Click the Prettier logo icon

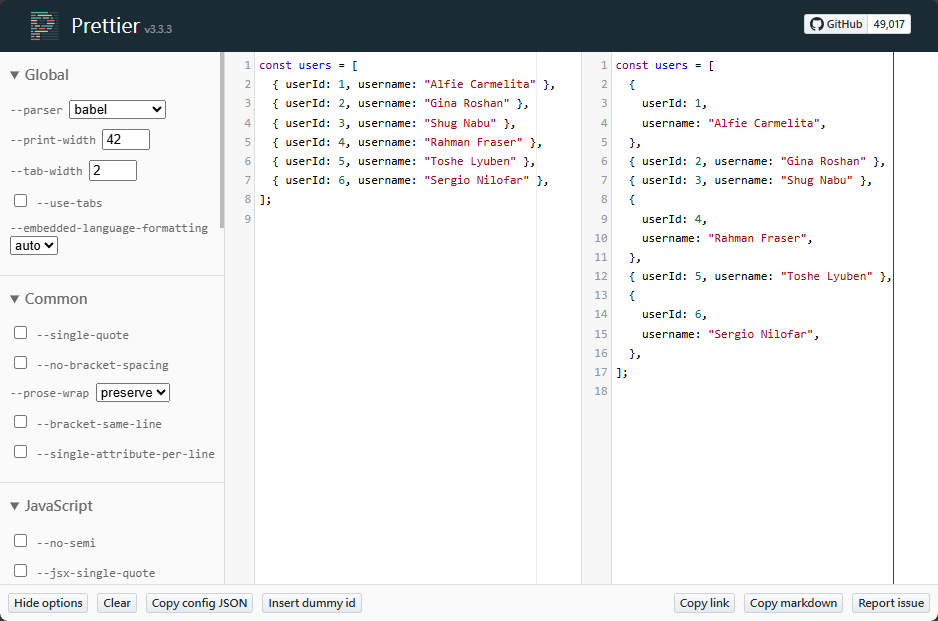pos(45,26)
